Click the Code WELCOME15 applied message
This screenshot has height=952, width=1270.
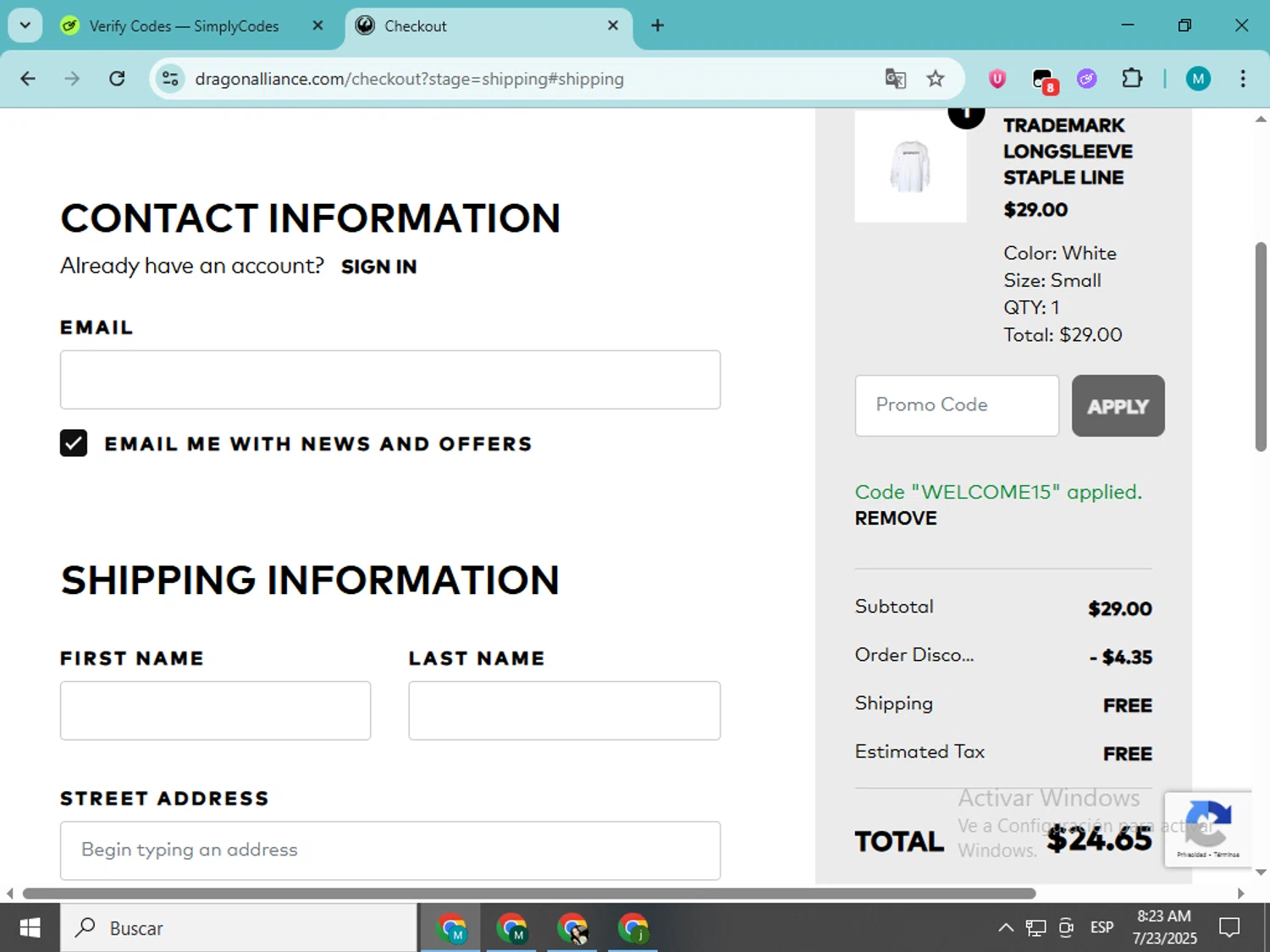click(x=998, y=493)
